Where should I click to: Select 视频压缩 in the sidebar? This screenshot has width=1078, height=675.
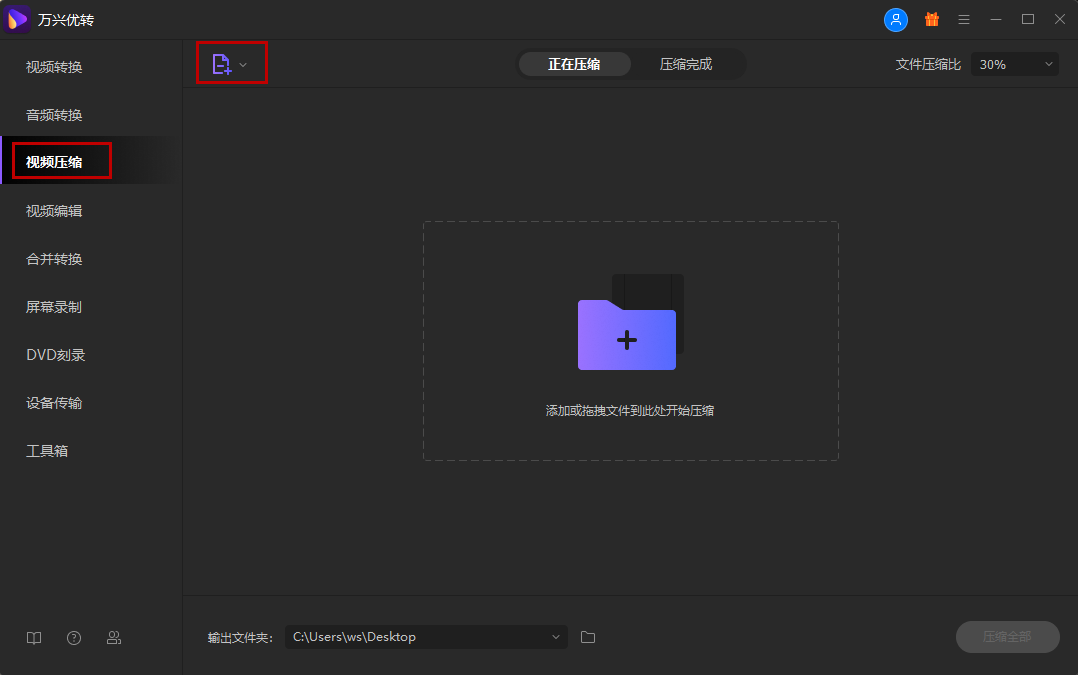coord(90,162)
